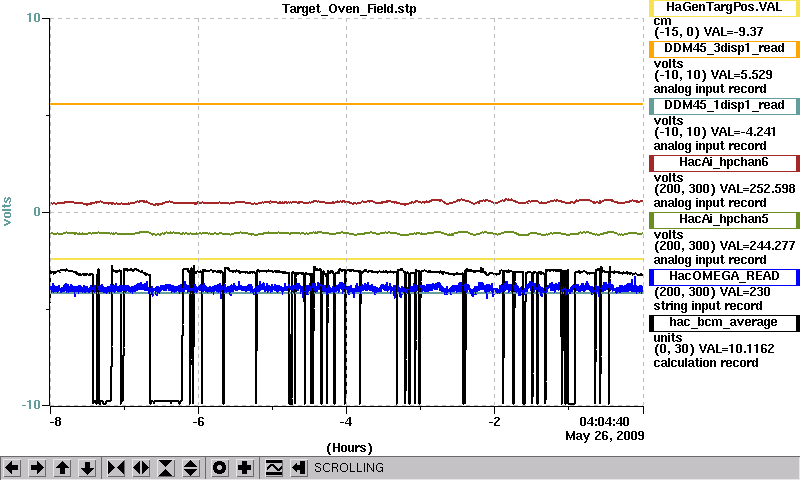Viewport: 800px width, 480px height.
Task: Click the -8 tick label on time axis
Action: click(x=55, y=422)
